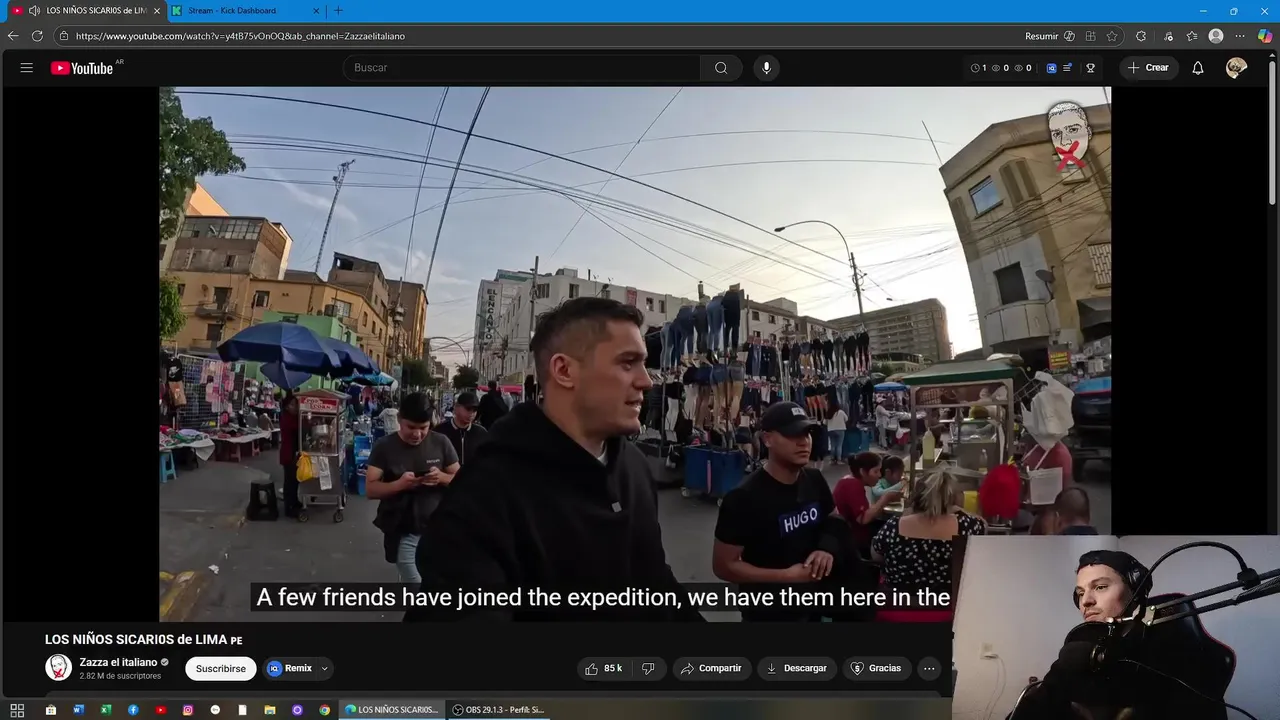Open Instagram shortcut on taskbar
Viewport: 1280px width, 720px height.
[188, 710]
